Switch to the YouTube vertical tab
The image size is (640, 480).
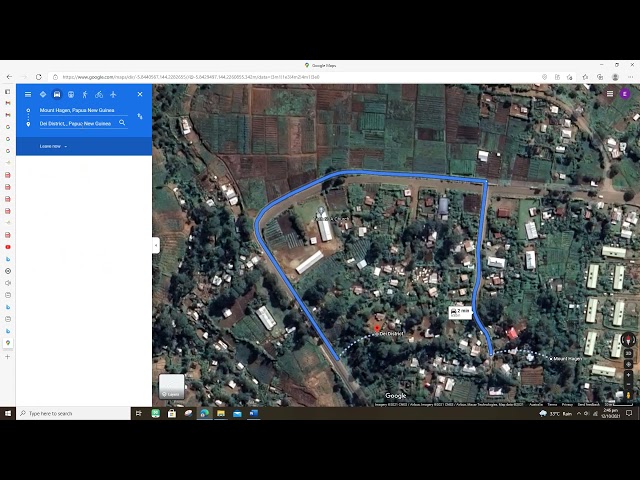[x=8, y=247]
